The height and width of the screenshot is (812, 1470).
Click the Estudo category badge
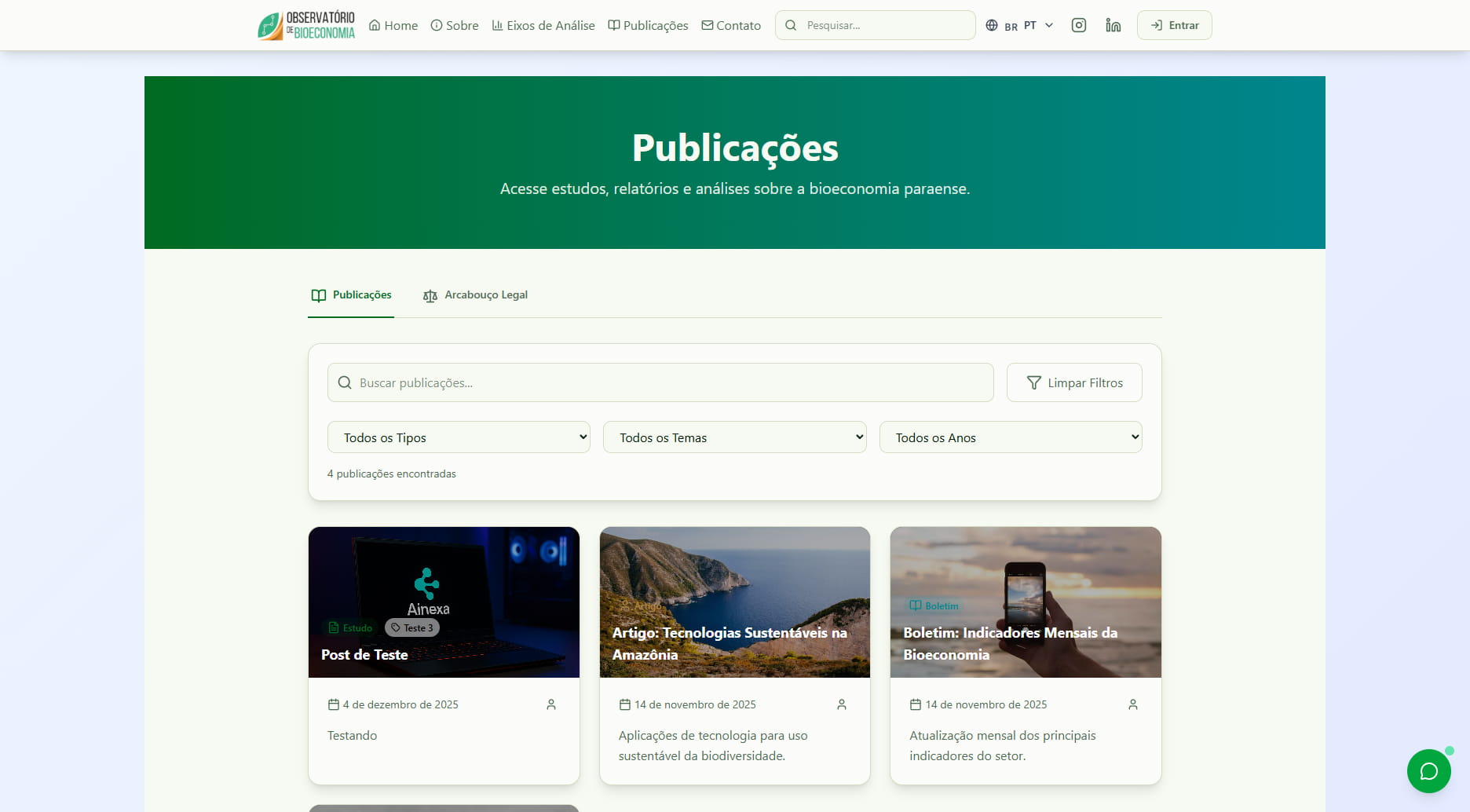pos(350,628)
